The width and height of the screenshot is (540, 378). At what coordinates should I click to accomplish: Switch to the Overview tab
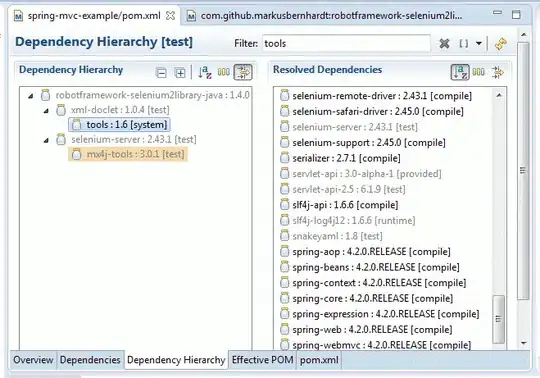point(33,360)
